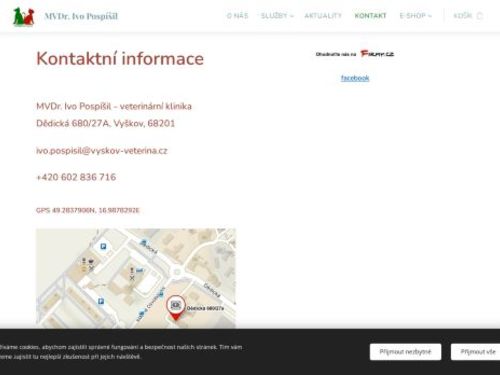Open the Firmy.cz rating badge
500x375 pixels.
click(x=355, y=54)
